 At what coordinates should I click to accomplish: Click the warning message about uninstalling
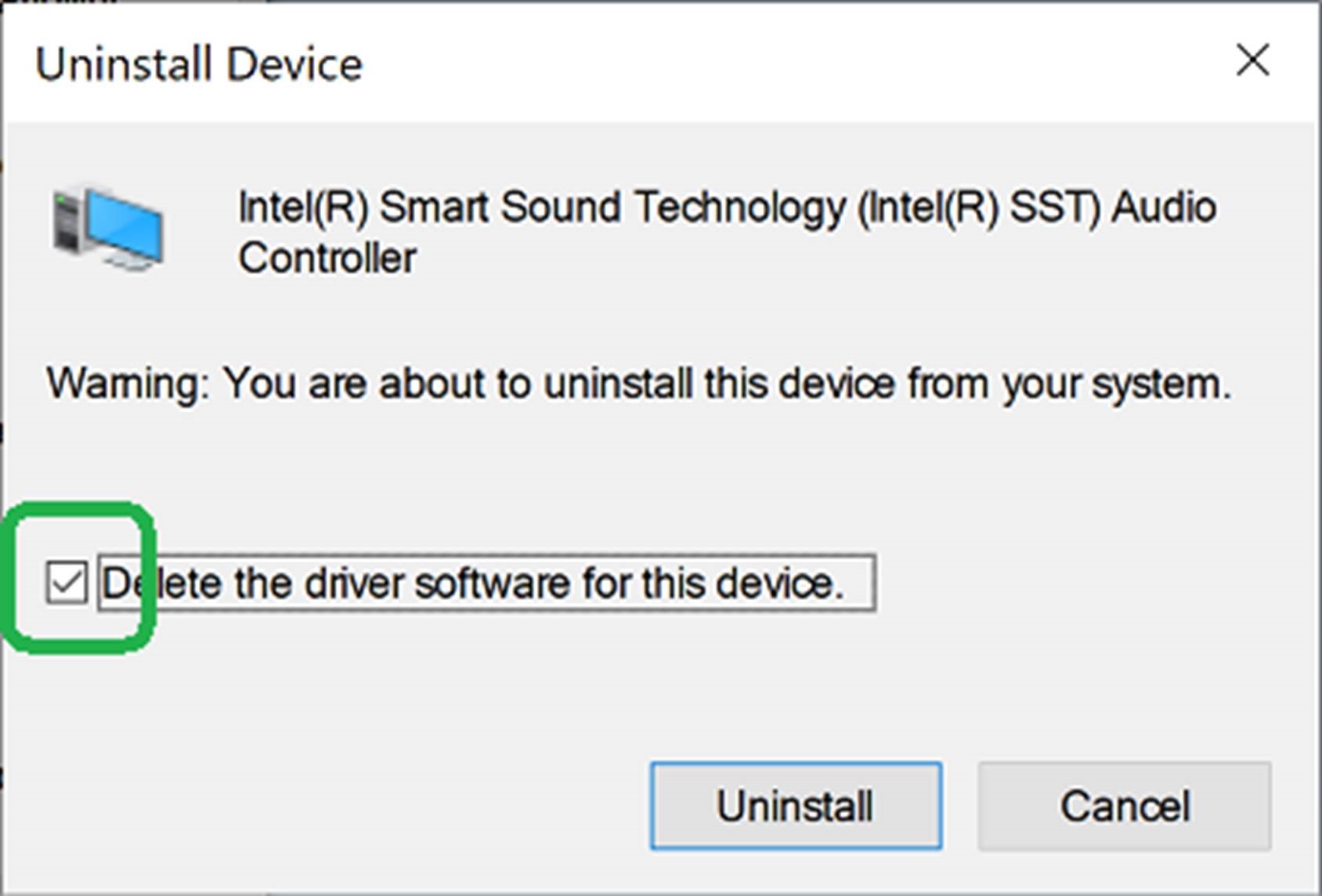639,384
